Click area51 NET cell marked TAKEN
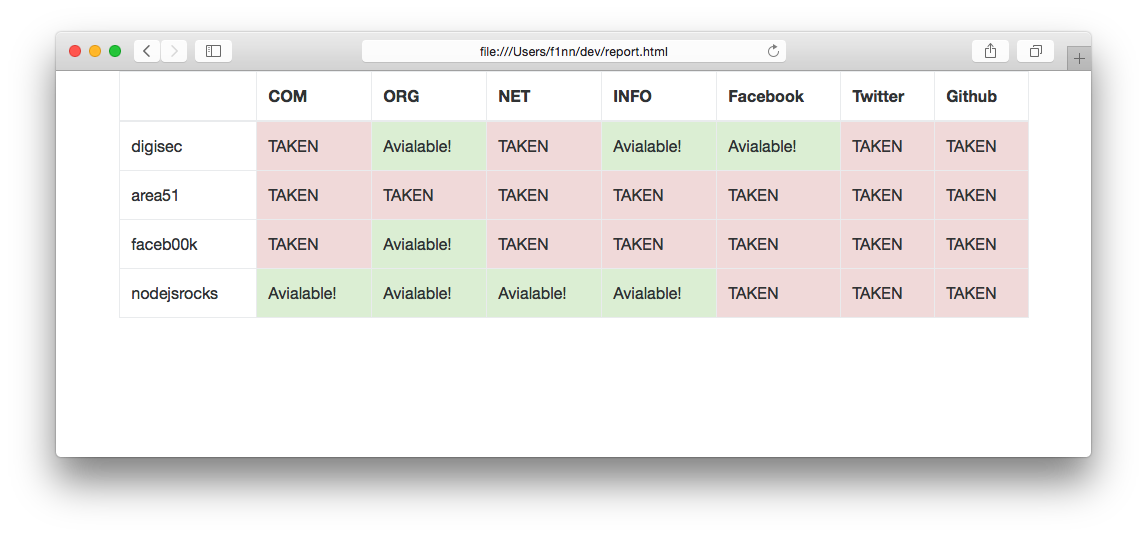The image size is (1147, 537). point(544,195)
